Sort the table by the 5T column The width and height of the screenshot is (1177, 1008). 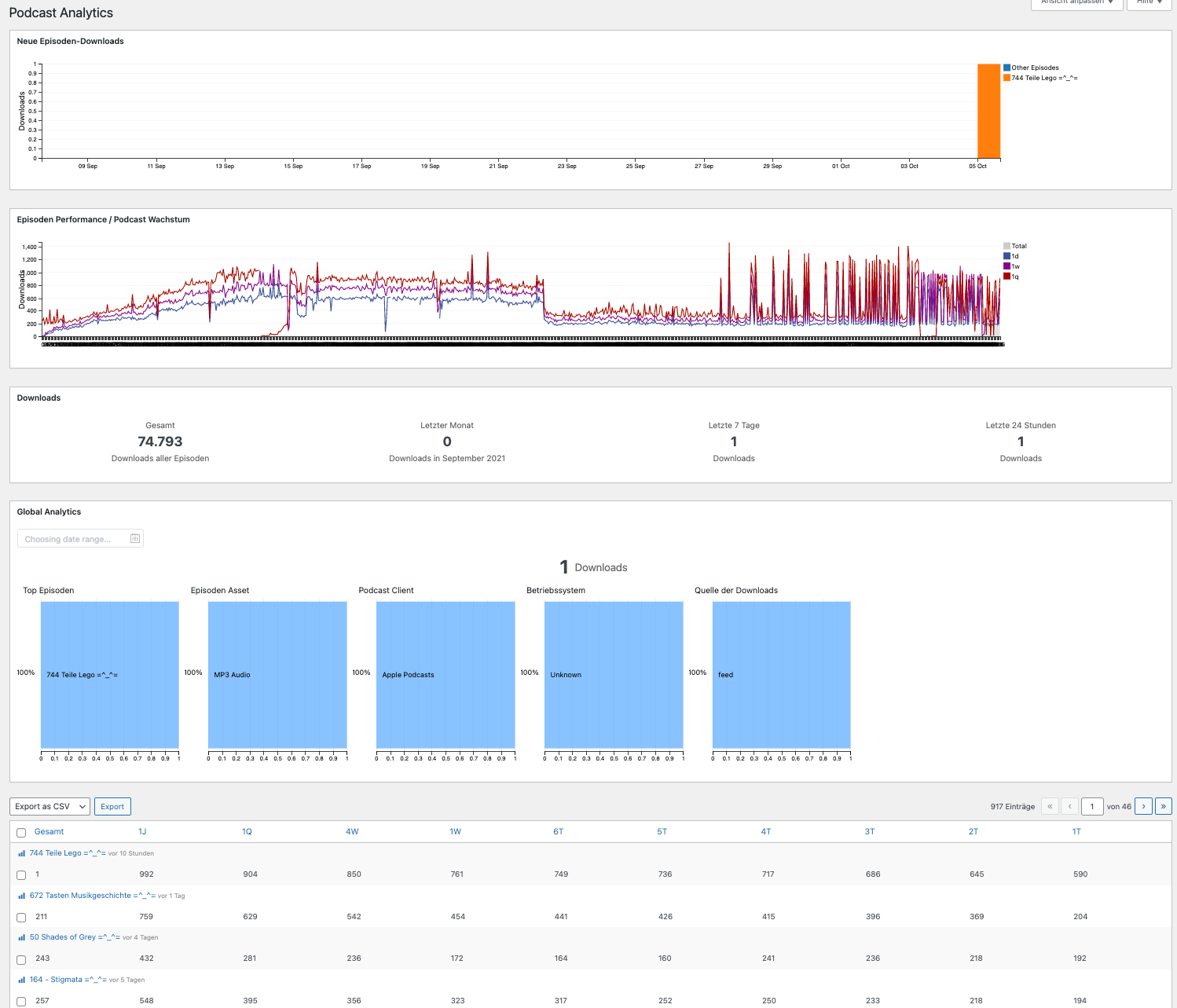(x=662, y=831)
